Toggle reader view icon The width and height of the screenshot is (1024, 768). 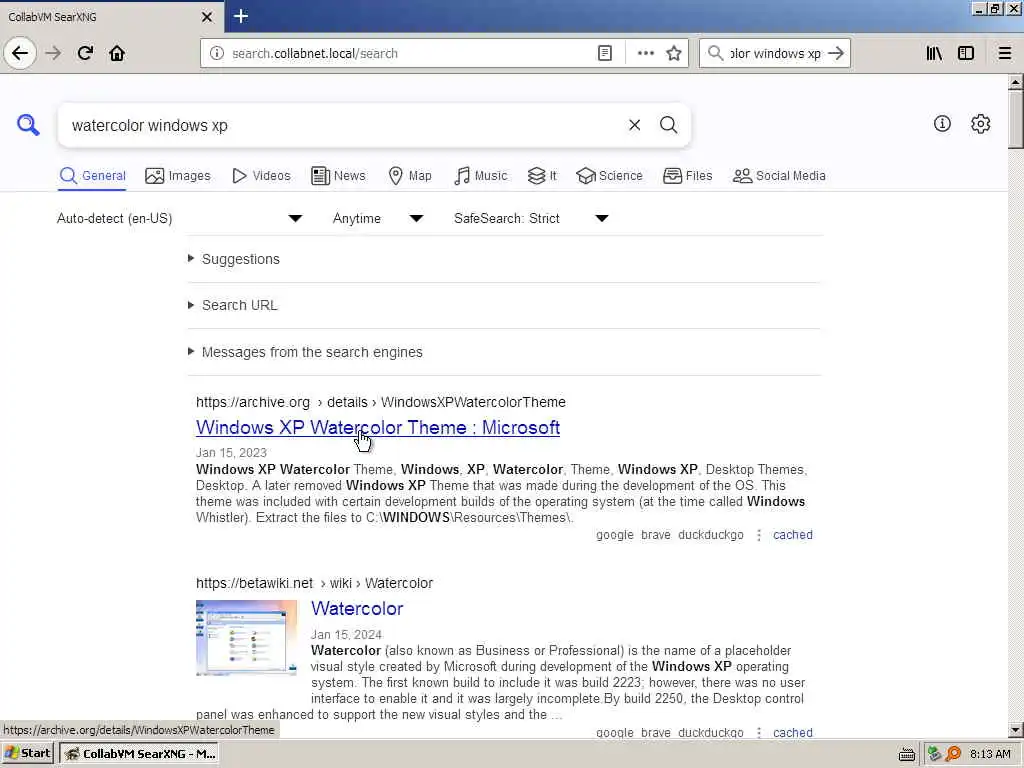click(605, 54)
